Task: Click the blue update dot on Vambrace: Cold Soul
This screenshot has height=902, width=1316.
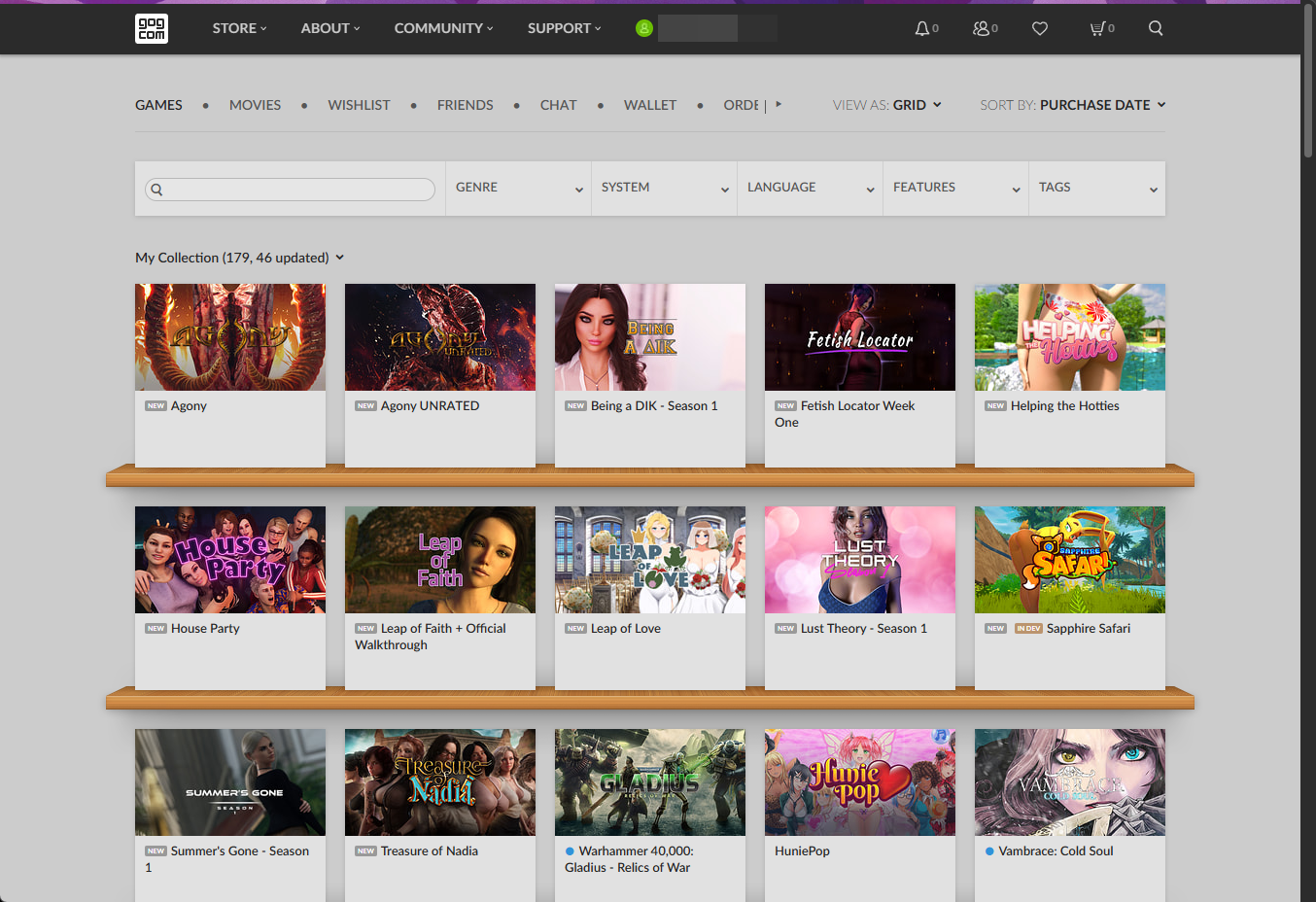Action: pyautogui.click(x=989, y=851)
